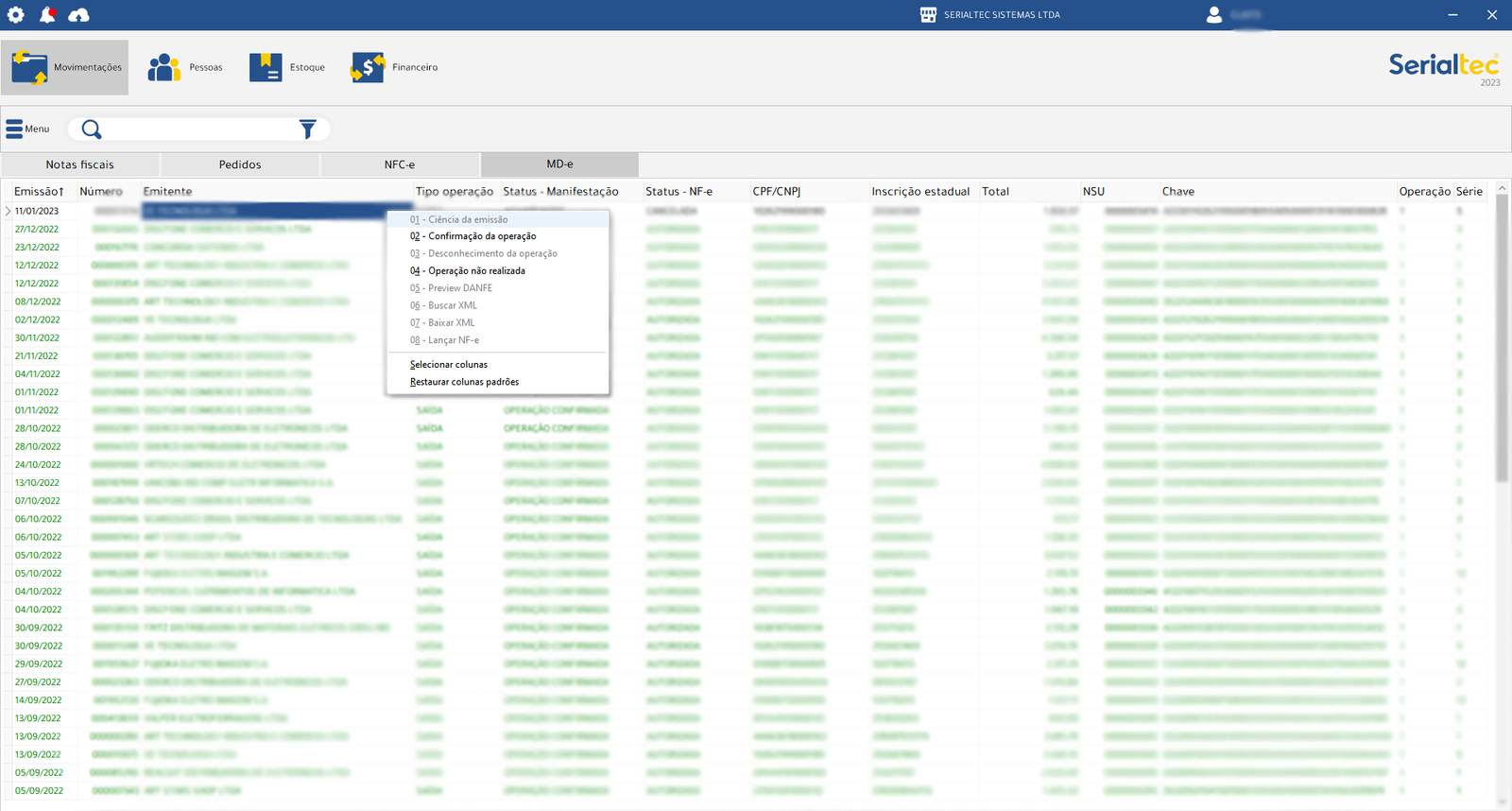Image resolution: width=1512 pixels, height=811 pixels.
Task: Switch to the Pedidos tab
Action: [240, 164]
